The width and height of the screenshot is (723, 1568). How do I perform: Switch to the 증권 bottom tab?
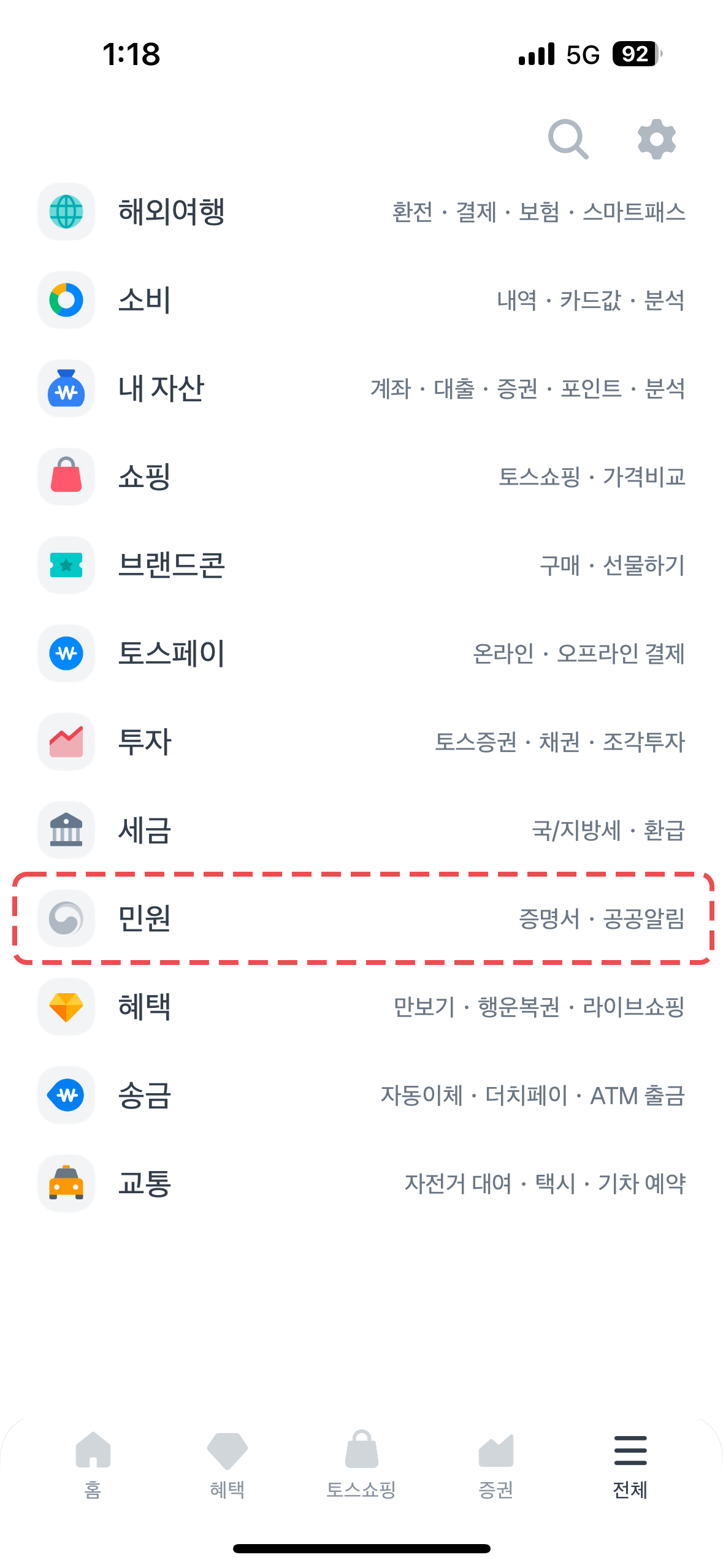[x=495, y=1464]
